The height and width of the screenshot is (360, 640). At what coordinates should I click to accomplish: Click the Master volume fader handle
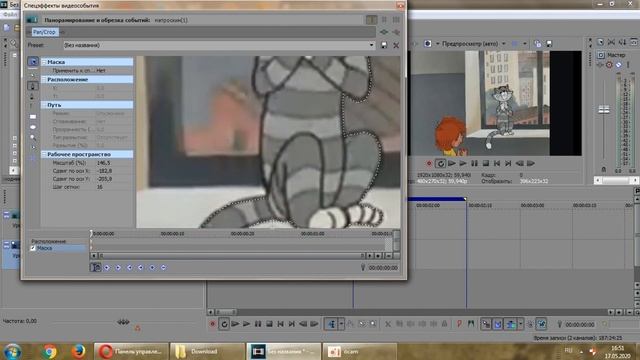(604, 109)
